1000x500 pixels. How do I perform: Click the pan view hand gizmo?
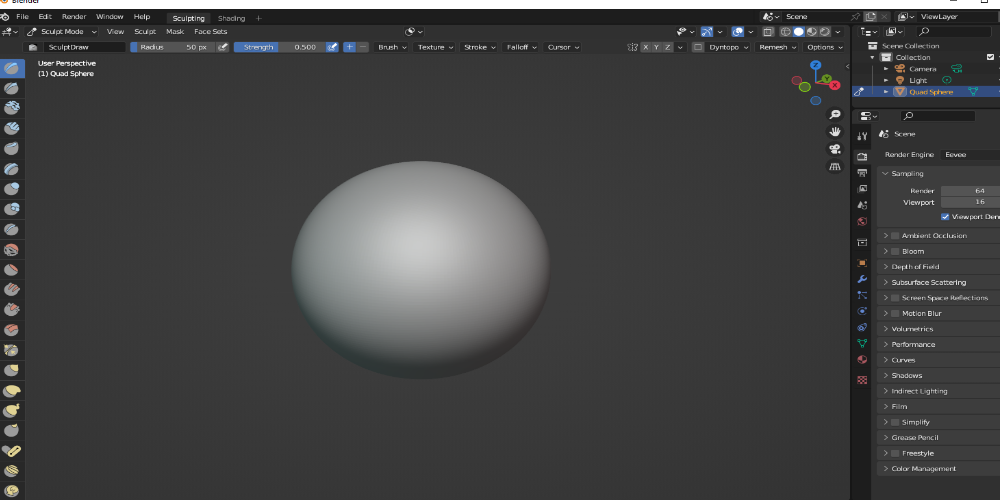click(x=834, y=132)
